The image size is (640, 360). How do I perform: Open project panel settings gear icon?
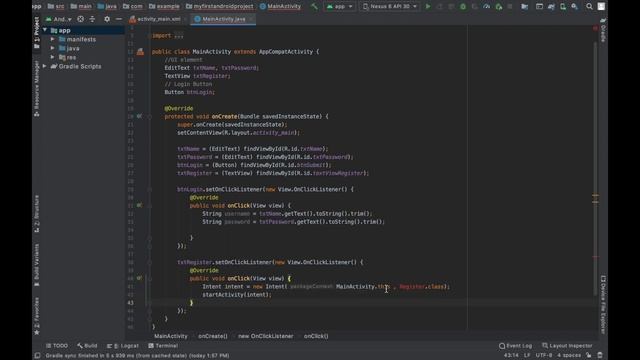click(107, 19)
